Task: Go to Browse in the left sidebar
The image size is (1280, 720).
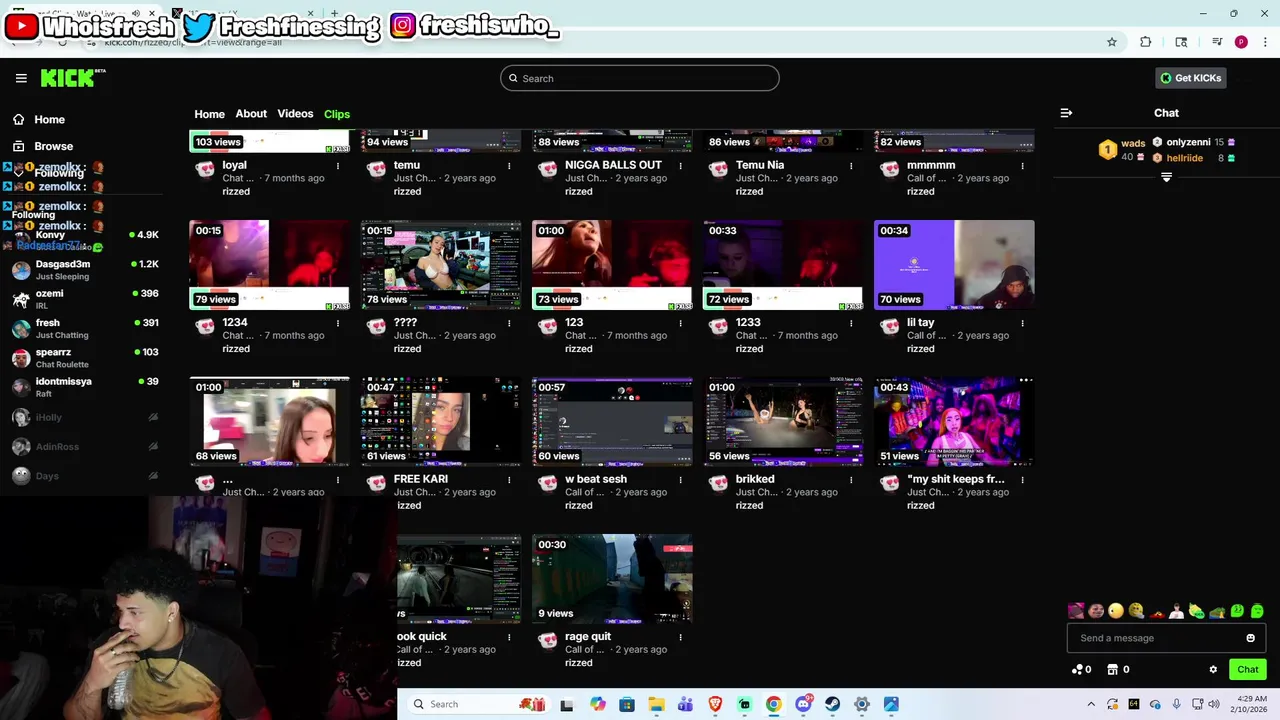Action: (x=53, y=146)
